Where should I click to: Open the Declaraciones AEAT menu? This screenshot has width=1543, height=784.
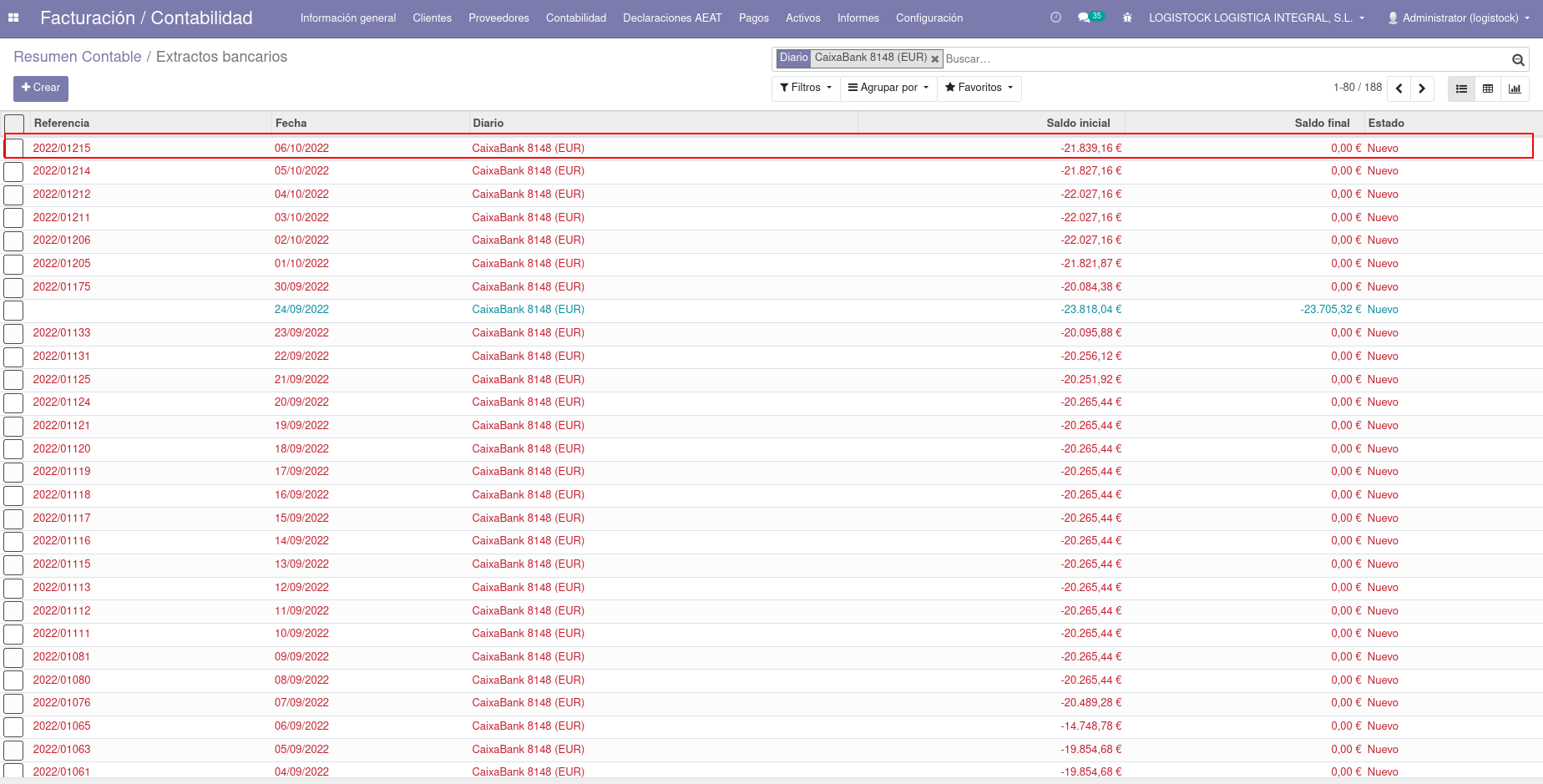pos(672,18)
